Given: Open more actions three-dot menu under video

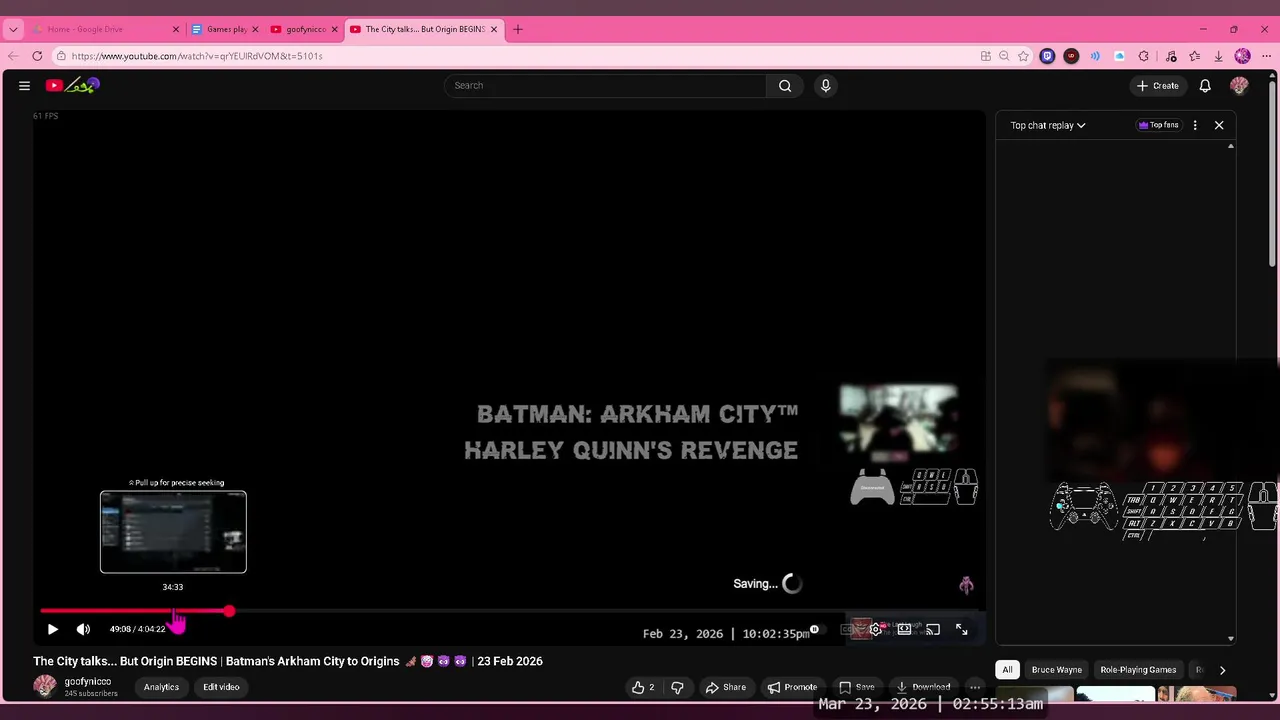Looking at the screenshot, I should pos(975,687).
